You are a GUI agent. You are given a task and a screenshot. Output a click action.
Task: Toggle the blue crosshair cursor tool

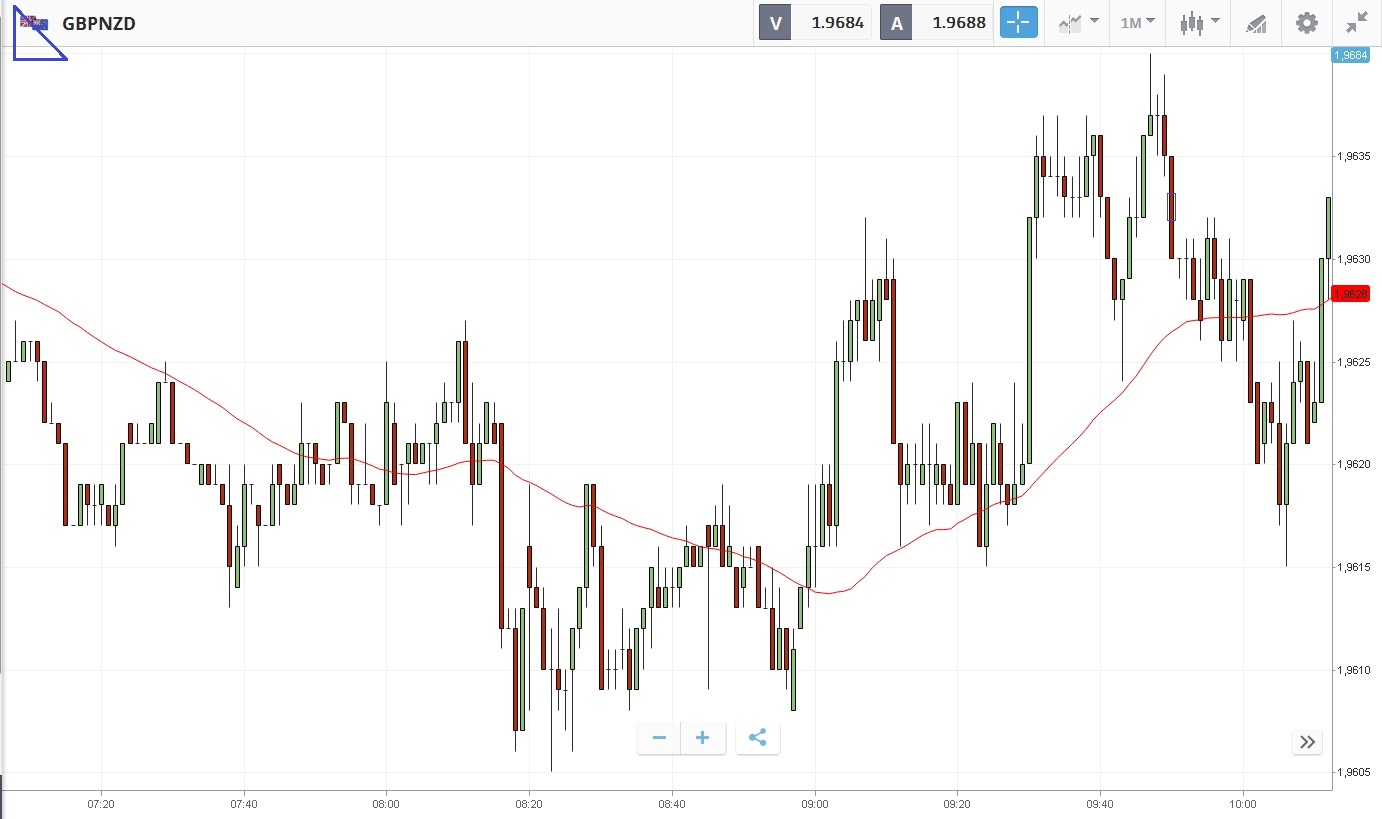pos(1019,22)
